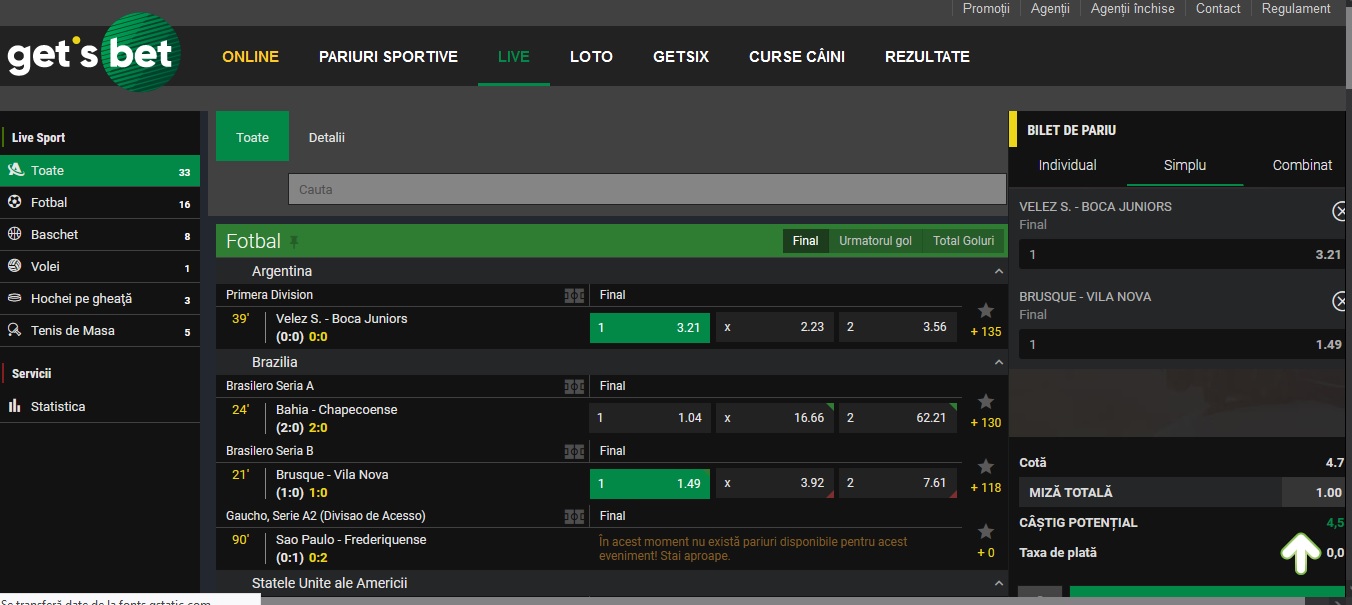Click the MIZĂ TOTALĂ stake field
This screenshot has height=605, width=1352.
pyautogui.click(x=1313, y=492)
